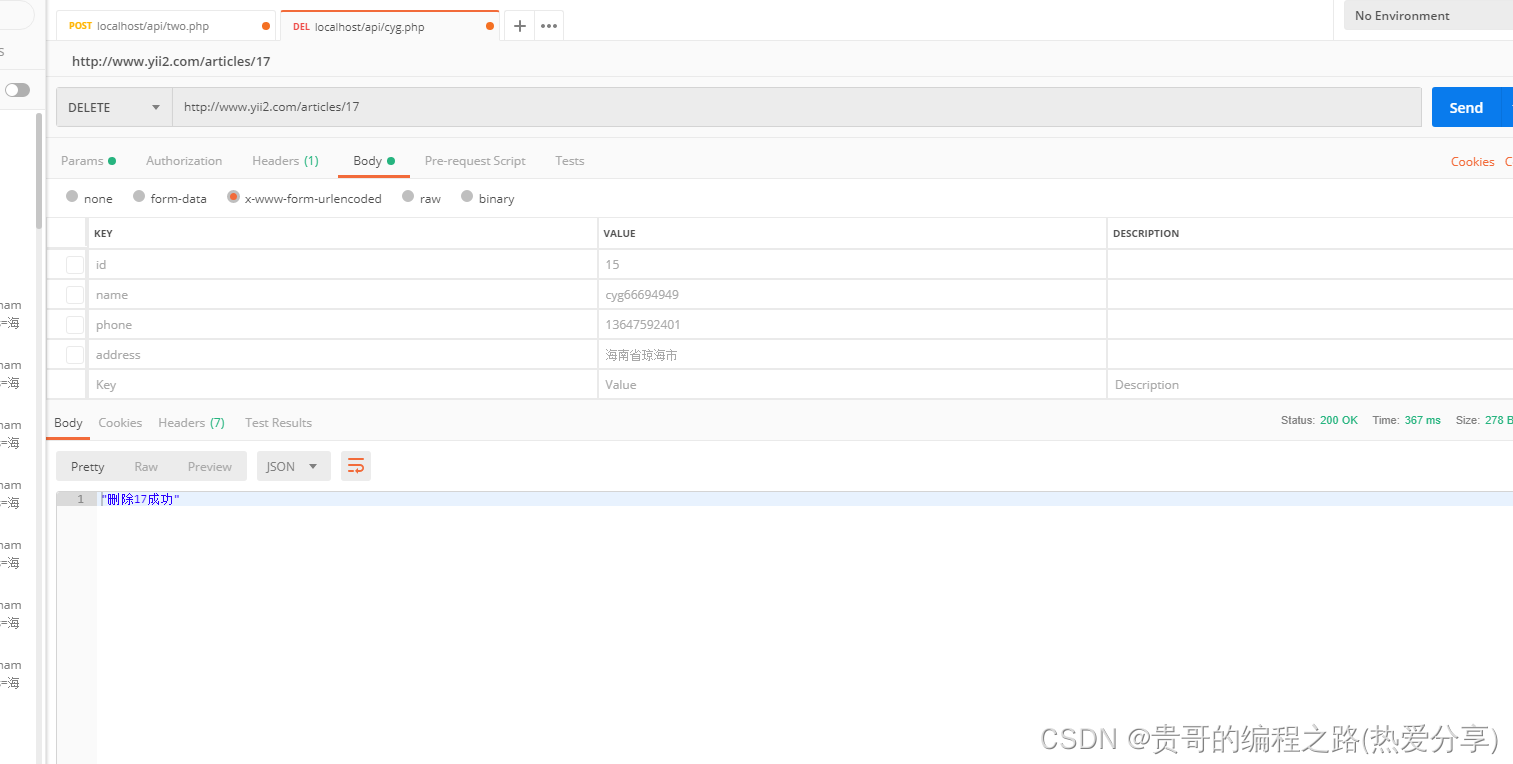The height and width of the screenshot is (764, 1513).
Task: Click the empty Description input cell
Action: (1310, 385)
